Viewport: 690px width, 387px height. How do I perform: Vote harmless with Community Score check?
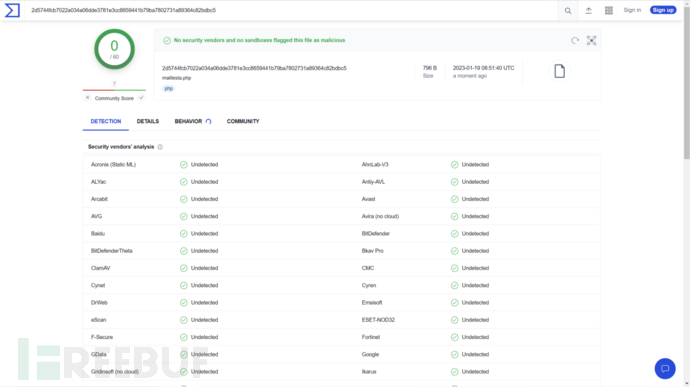(141, 98)
